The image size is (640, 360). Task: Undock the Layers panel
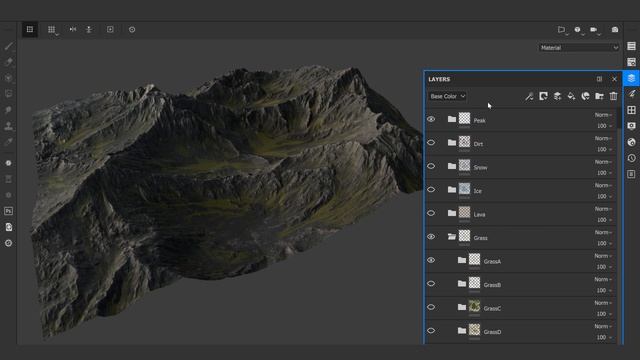point(599,79)
